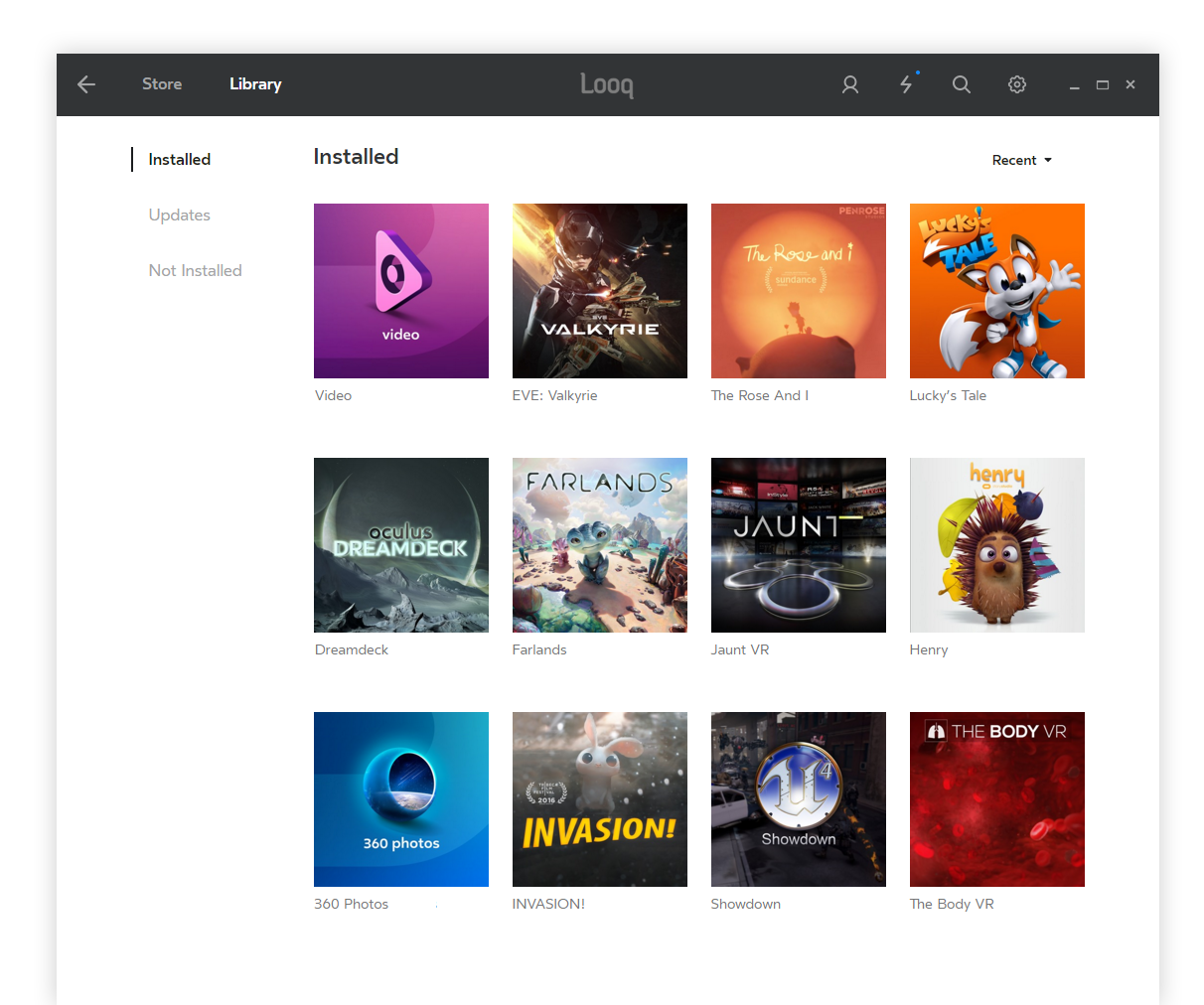This screenshot has height=1005, width=1204.
Task: Click the 'Installed' page heading
Action: click(x=356, y=157)
